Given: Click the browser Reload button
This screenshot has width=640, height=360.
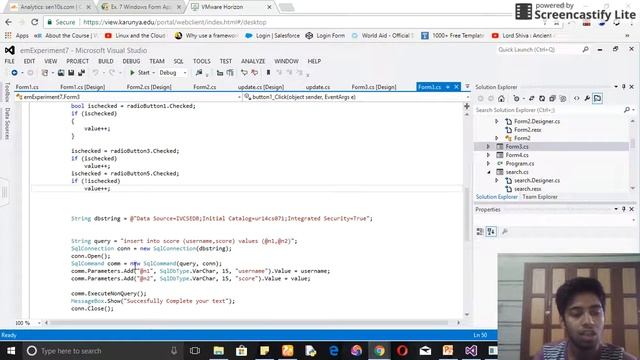Looking at the screenshot, I should pos(35,22).
